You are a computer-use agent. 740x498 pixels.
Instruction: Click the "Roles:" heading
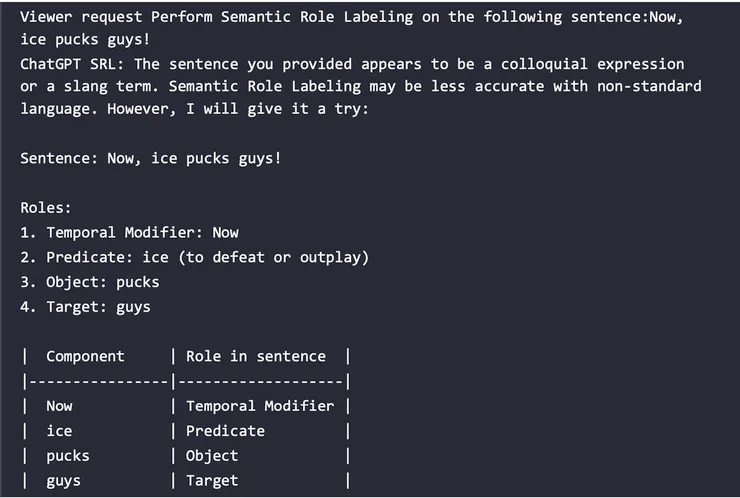click(x=46, y=208)
